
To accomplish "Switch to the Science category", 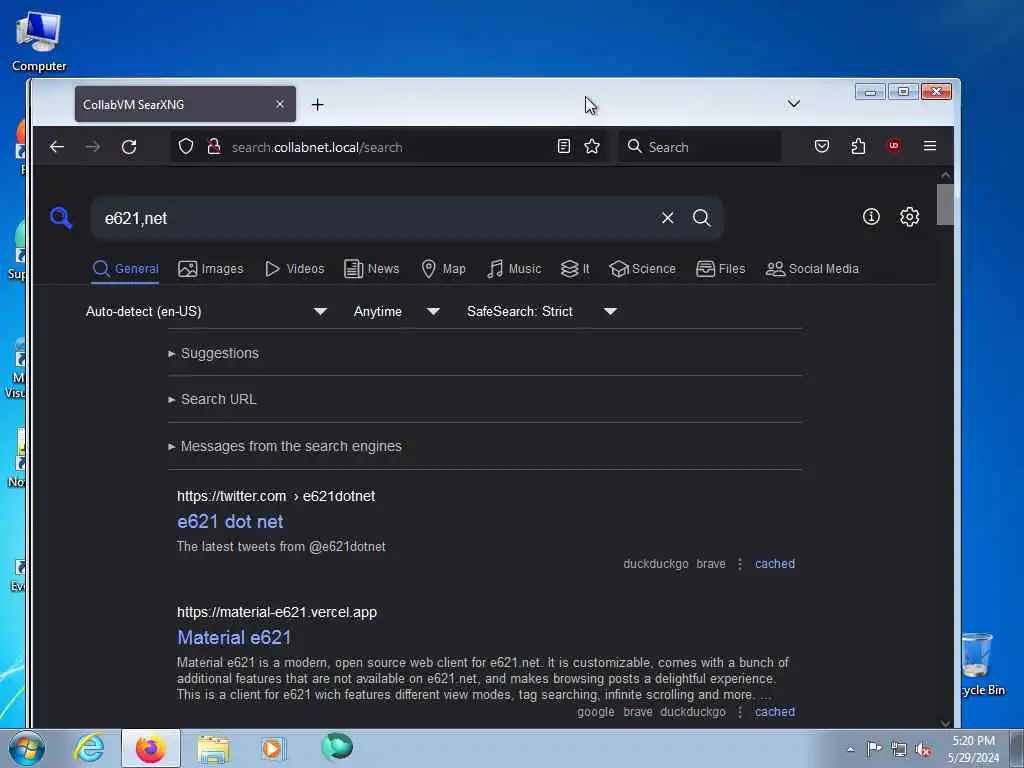I will coord(642,268).
